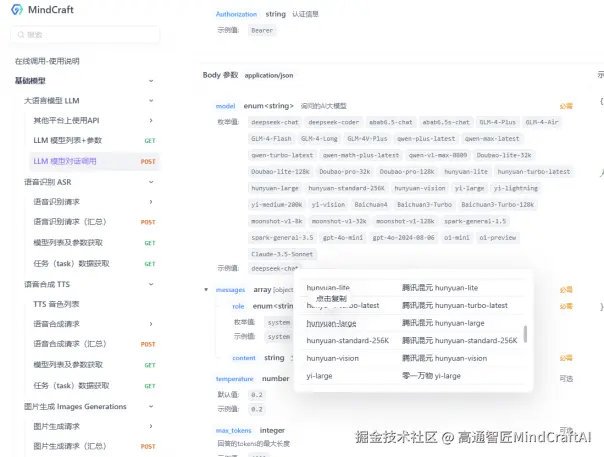Click the abab6.5-chat enum chip

point(391,122)
